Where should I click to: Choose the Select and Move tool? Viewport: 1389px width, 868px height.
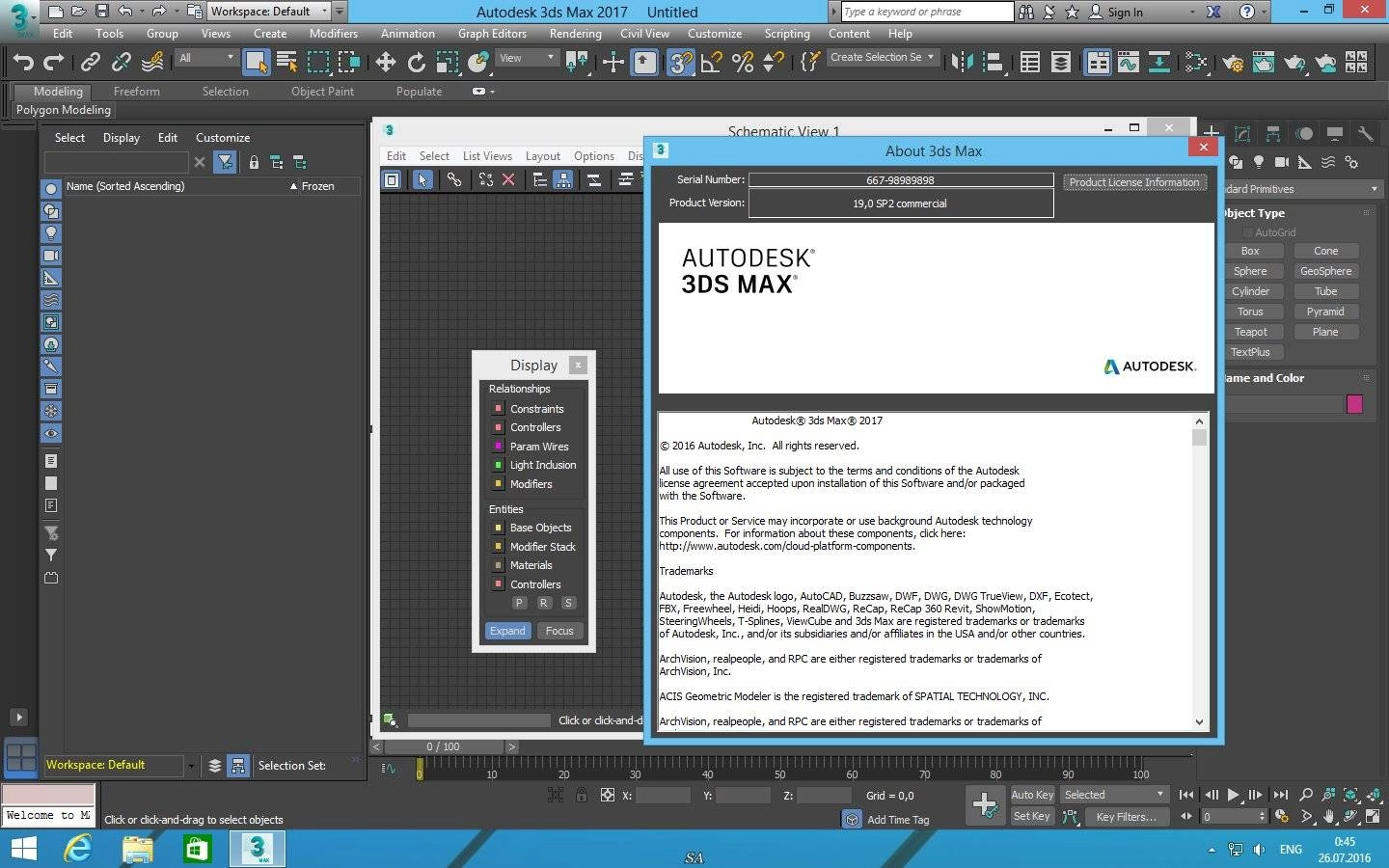click(x=385, y=63)
